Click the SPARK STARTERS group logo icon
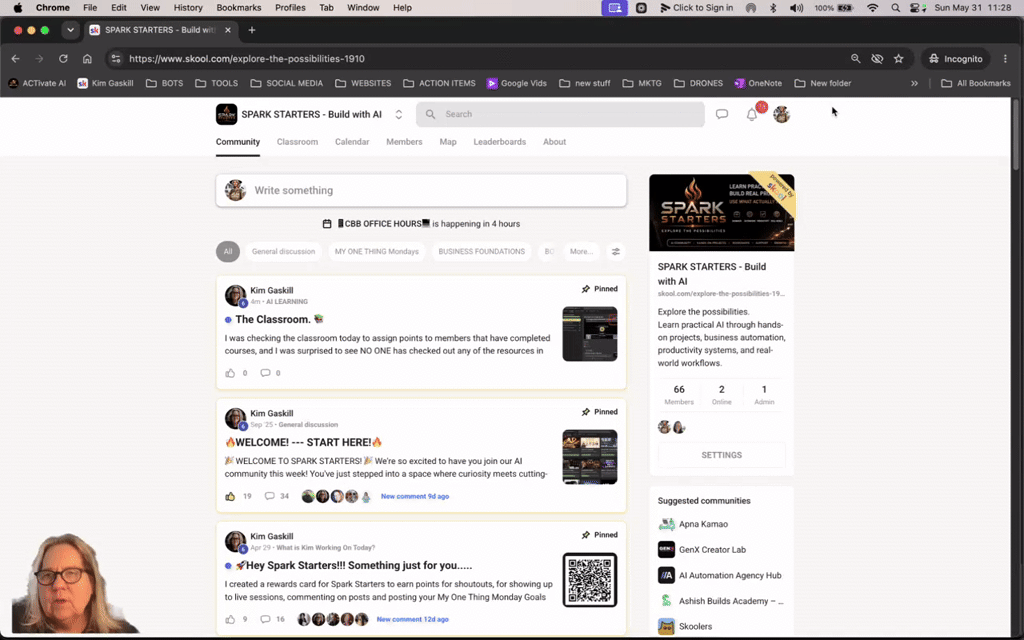 (x=227, y=114)
